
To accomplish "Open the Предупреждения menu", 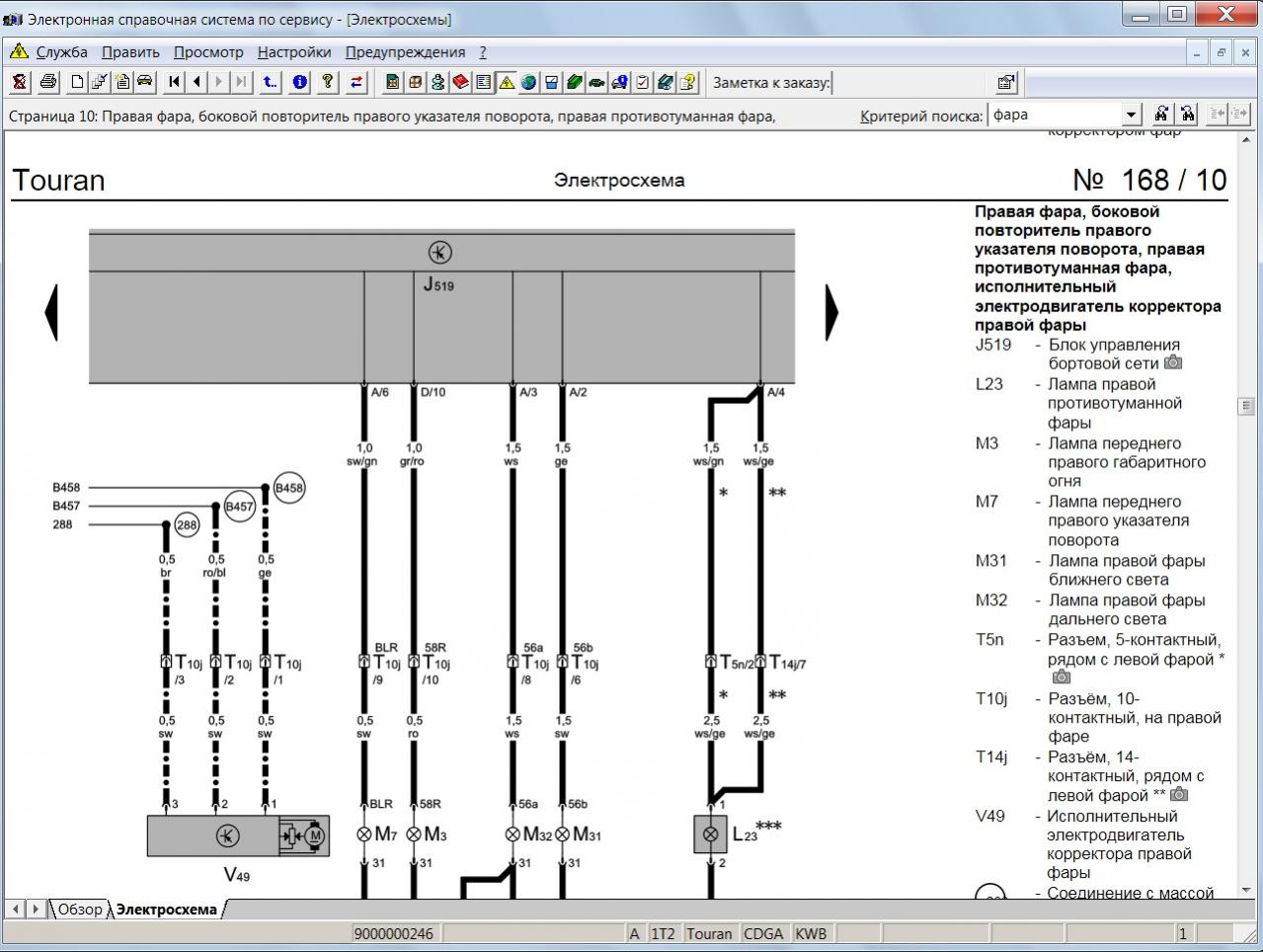I will point(405,52).
